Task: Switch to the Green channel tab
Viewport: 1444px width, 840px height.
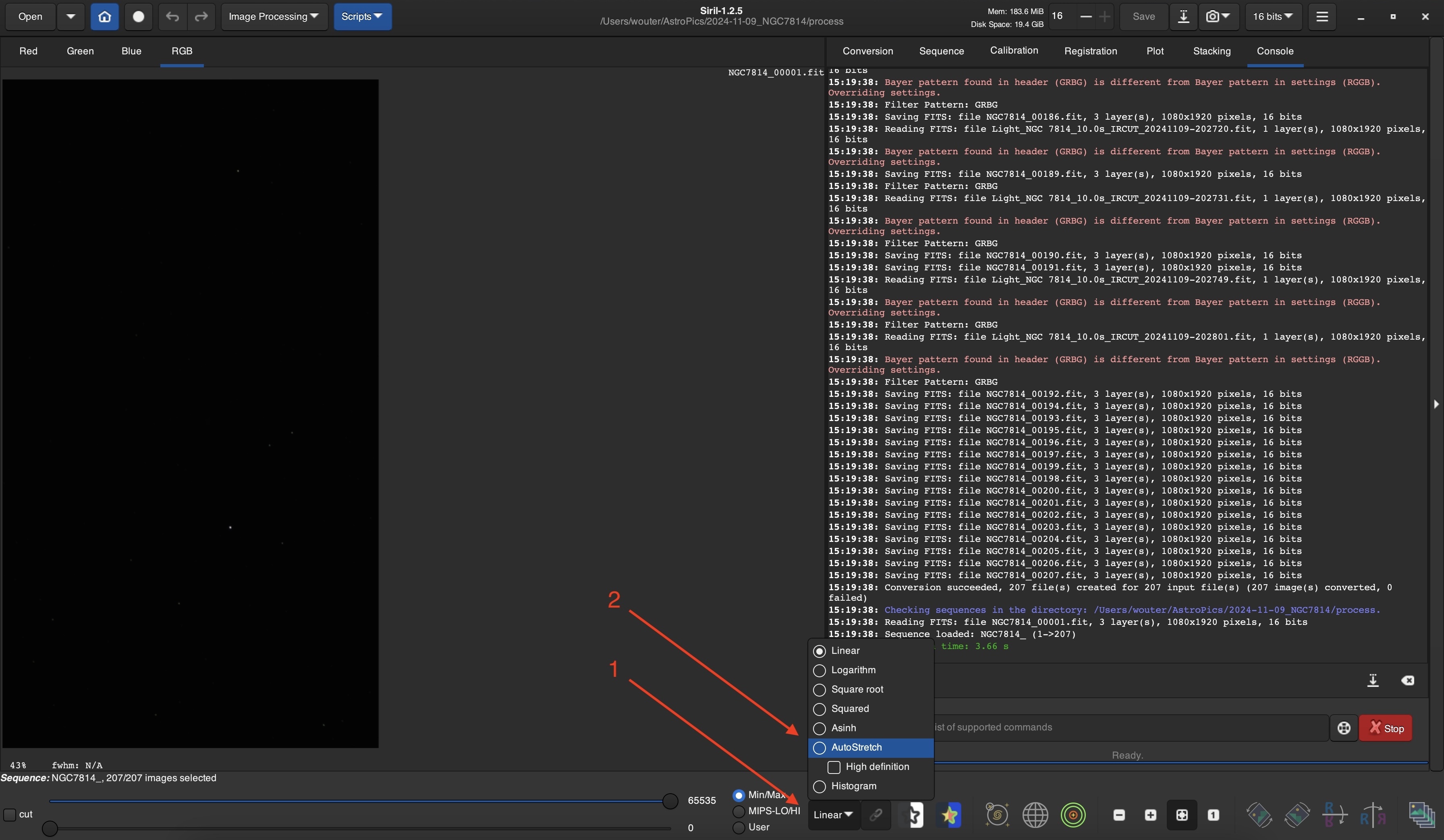Action: coord(80,51)
